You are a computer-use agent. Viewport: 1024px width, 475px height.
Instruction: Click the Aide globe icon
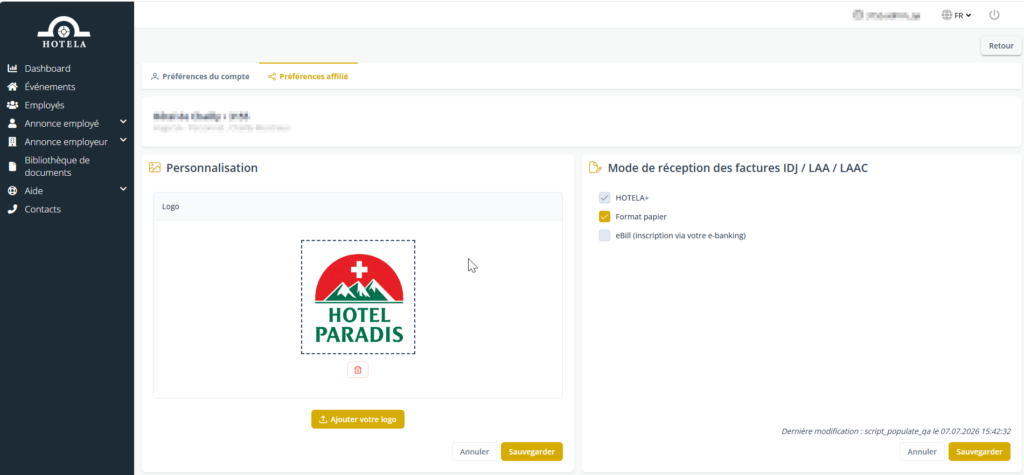click(x=12, y=191)
